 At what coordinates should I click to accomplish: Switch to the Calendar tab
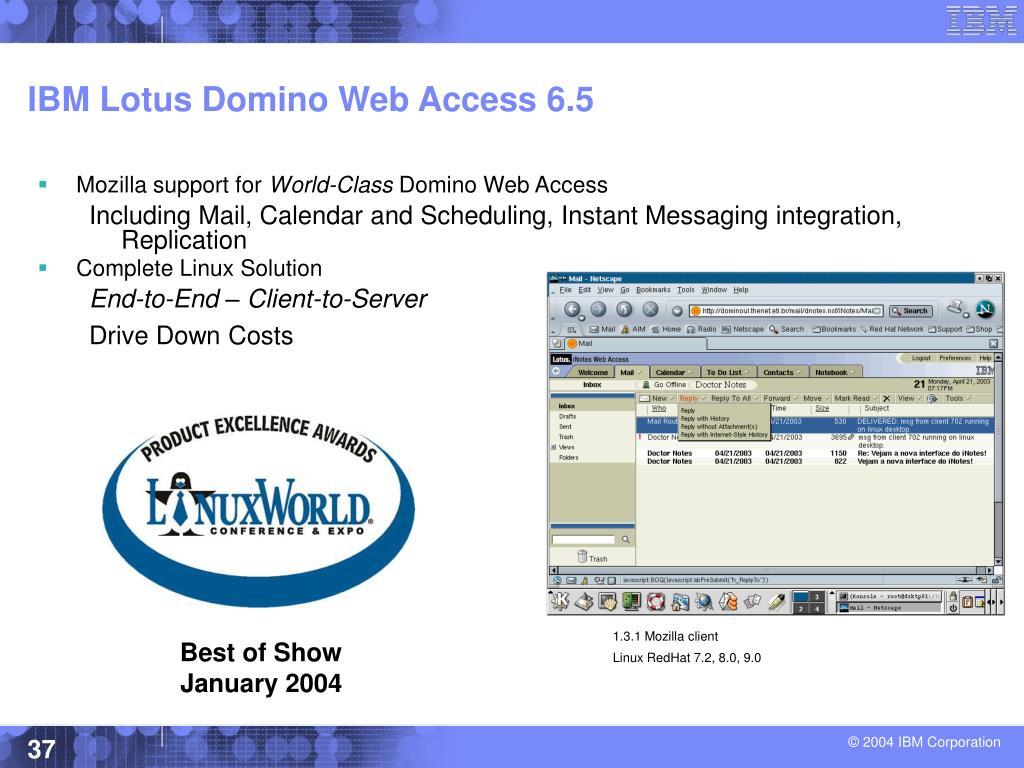[x=673, y=372]
